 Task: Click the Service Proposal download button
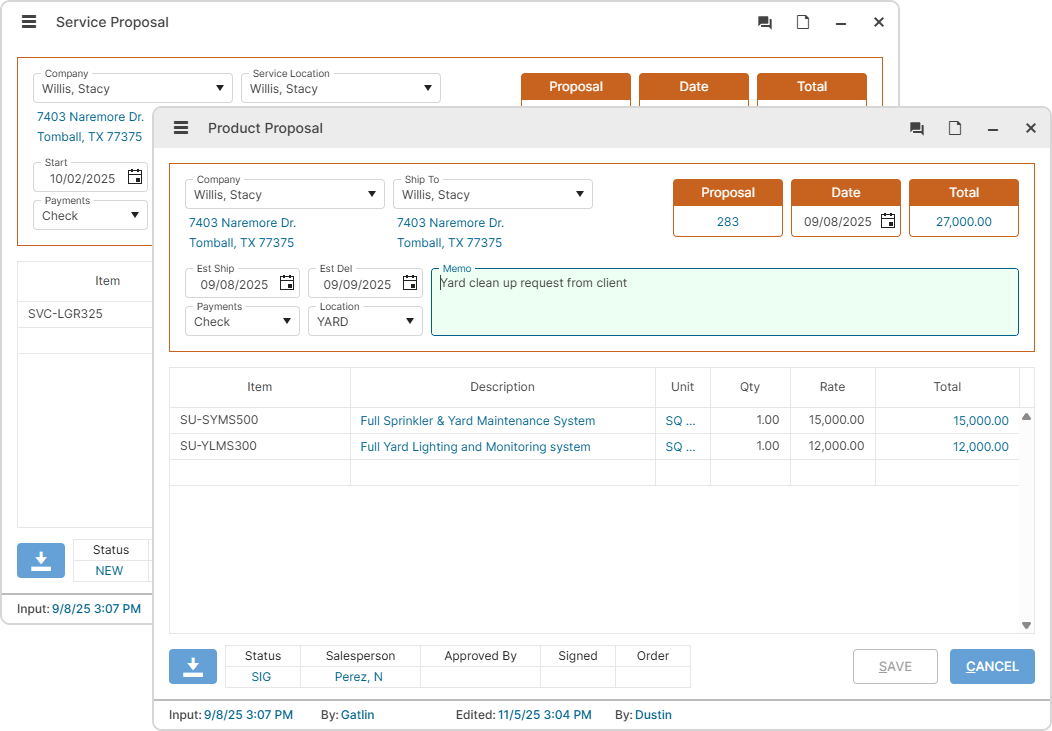(41, 561)
